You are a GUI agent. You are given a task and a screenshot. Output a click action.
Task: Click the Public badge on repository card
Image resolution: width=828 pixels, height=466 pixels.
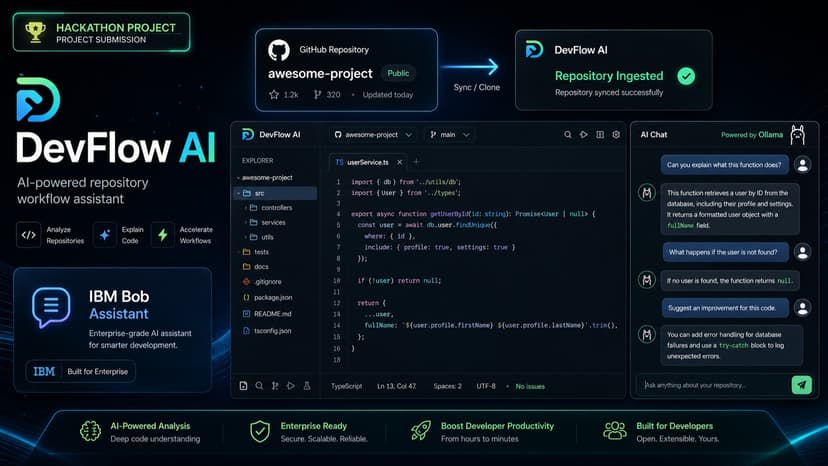(398, 73)
